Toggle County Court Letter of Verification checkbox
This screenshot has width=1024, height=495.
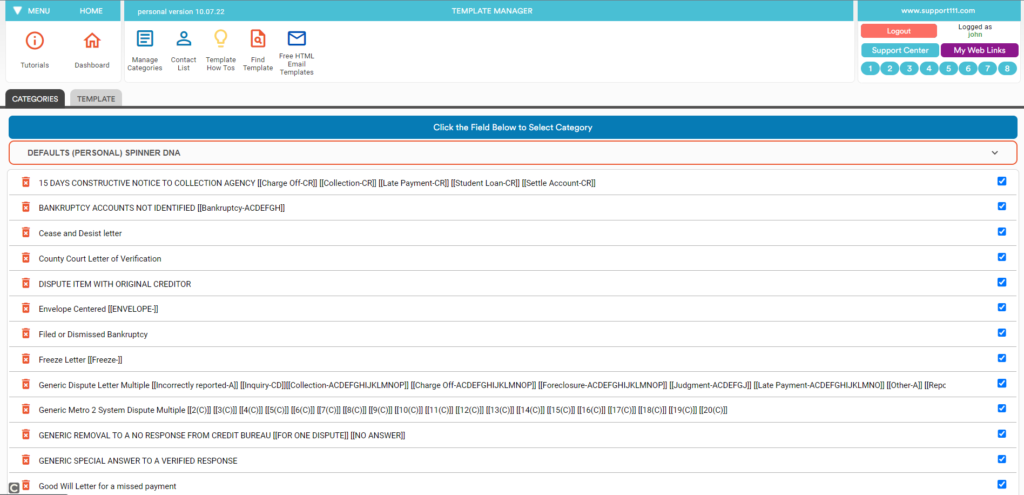tap(1002, 257)
